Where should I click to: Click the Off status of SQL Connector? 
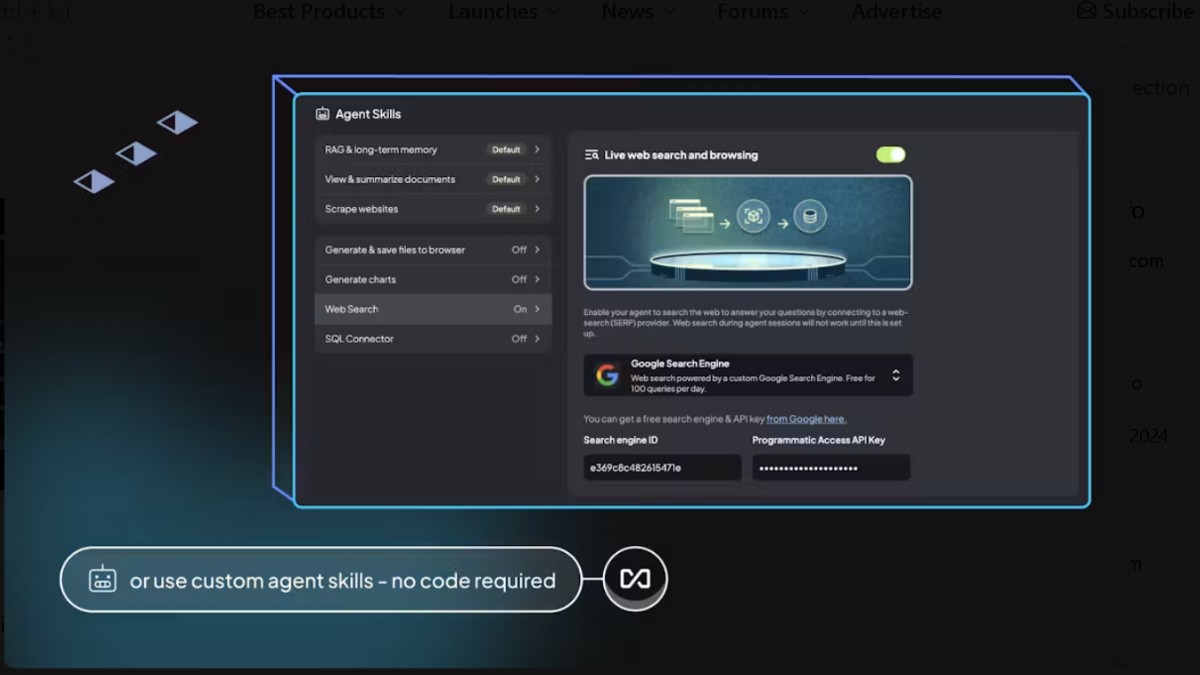tap(519, 339)
